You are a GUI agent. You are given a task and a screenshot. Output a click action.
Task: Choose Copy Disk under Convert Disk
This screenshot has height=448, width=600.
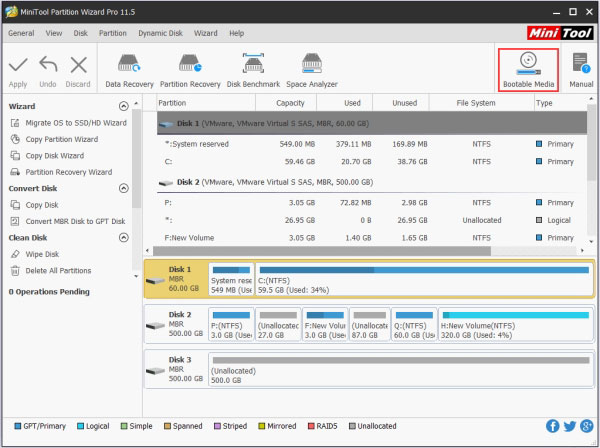click(34, 205)
